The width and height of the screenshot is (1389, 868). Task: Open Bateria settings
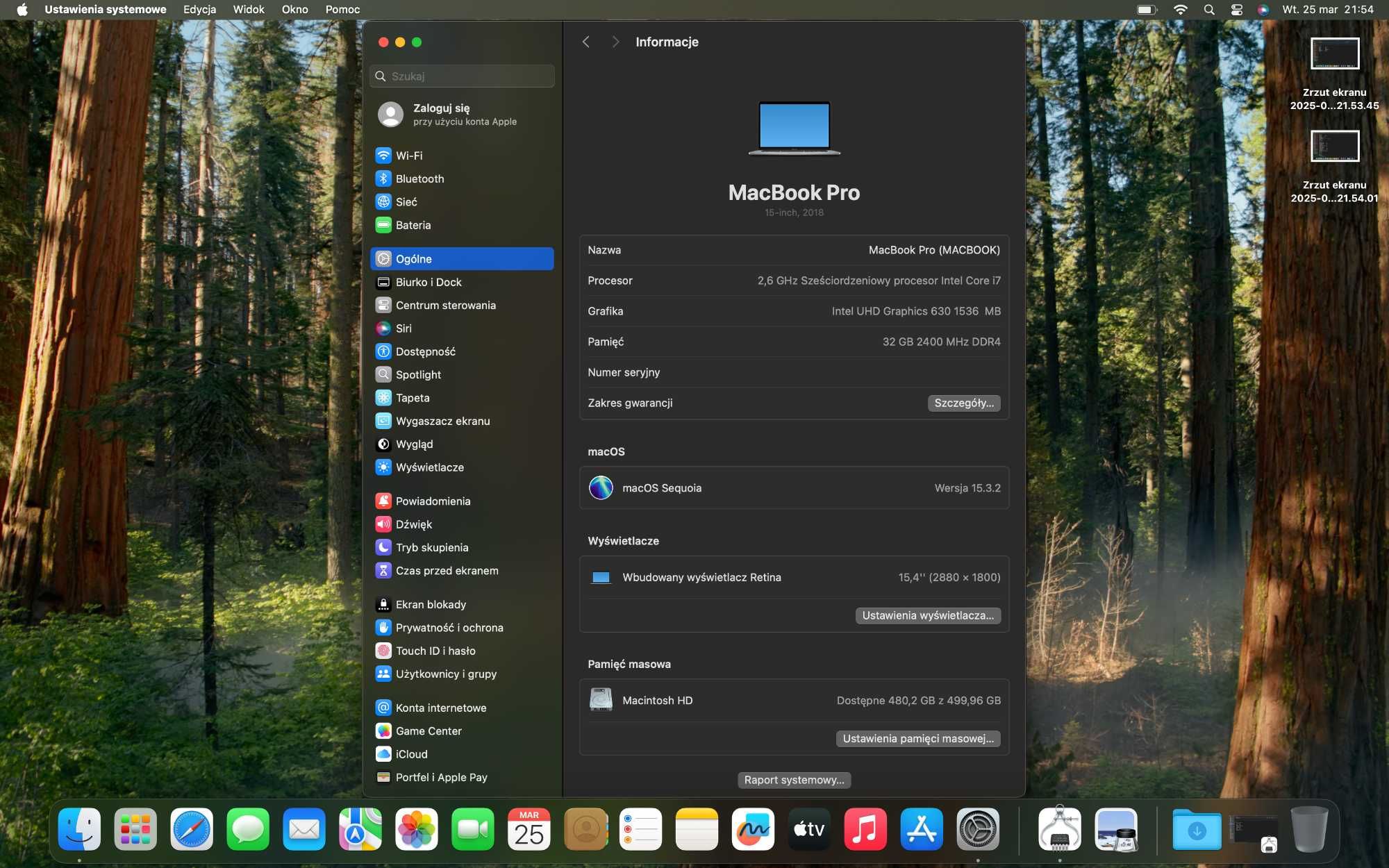(462, 225)
